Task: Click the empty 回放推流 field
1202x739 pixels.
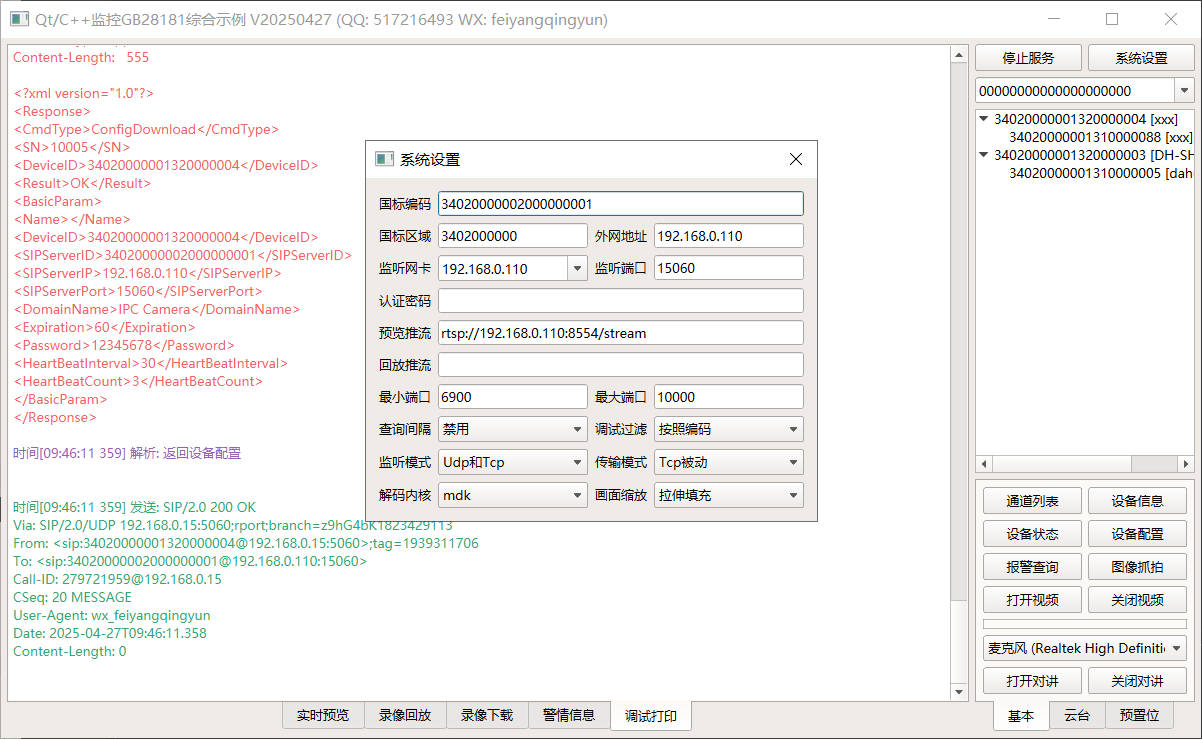Action: [x=620, y=364]
